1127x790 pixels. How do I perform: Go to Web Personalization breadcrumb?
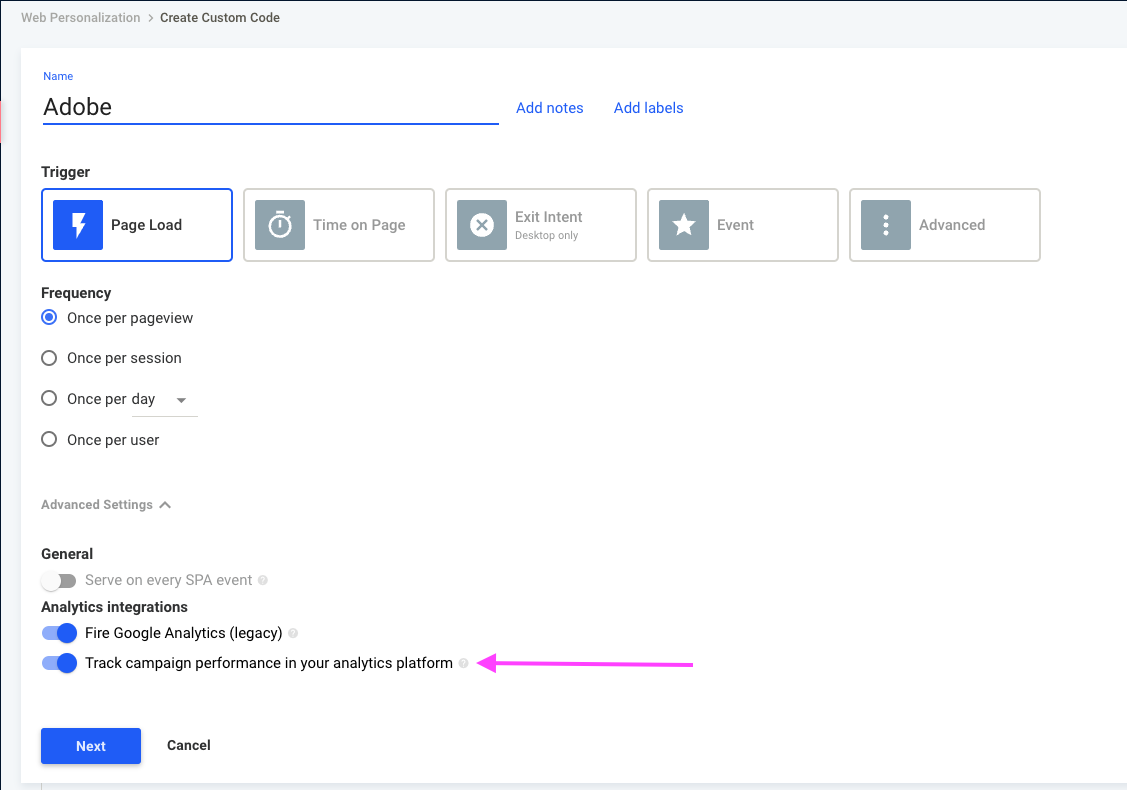[80, 17]
